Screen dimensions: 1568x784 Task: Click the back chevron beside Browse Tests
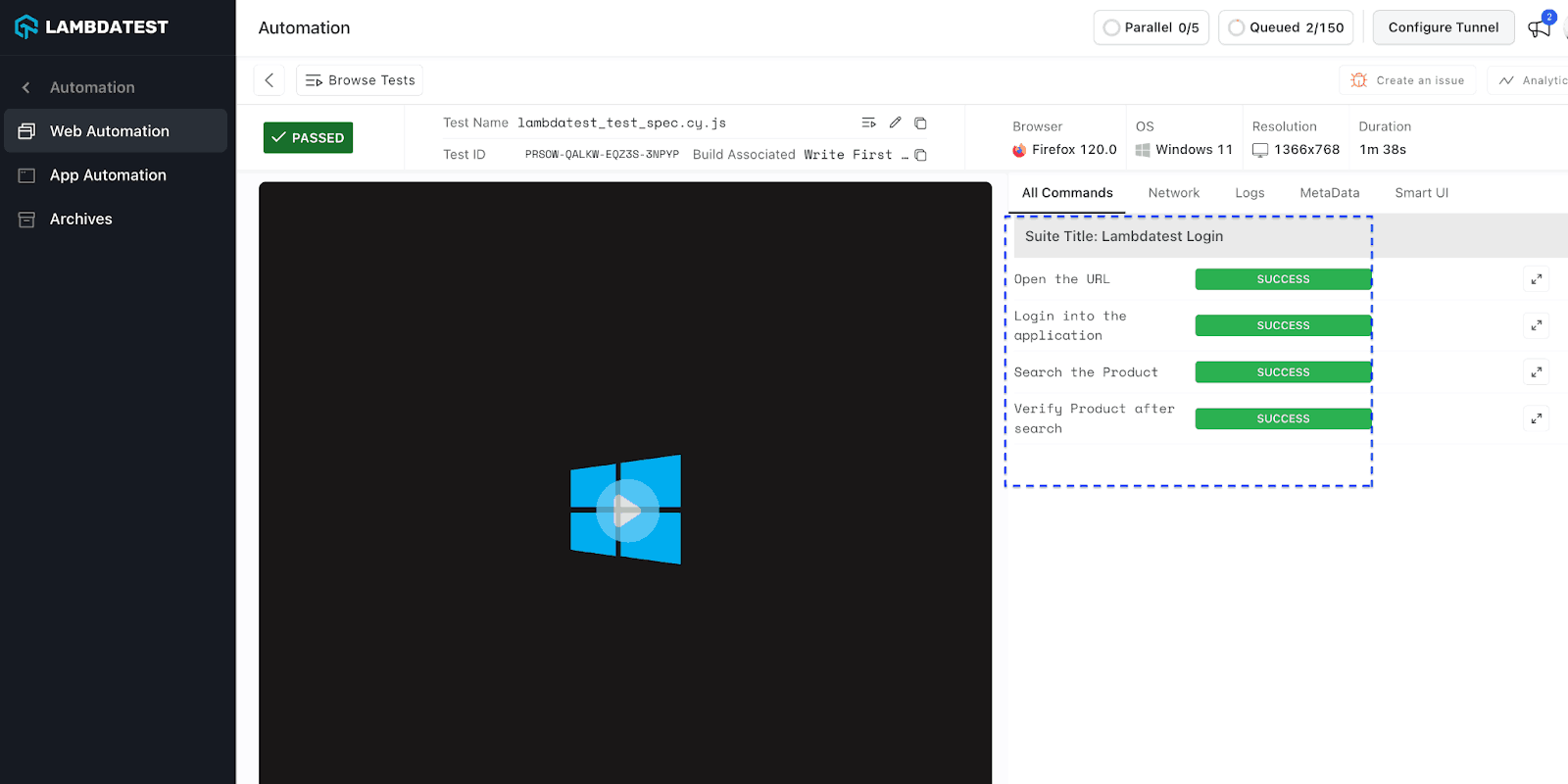coord(269,80)
